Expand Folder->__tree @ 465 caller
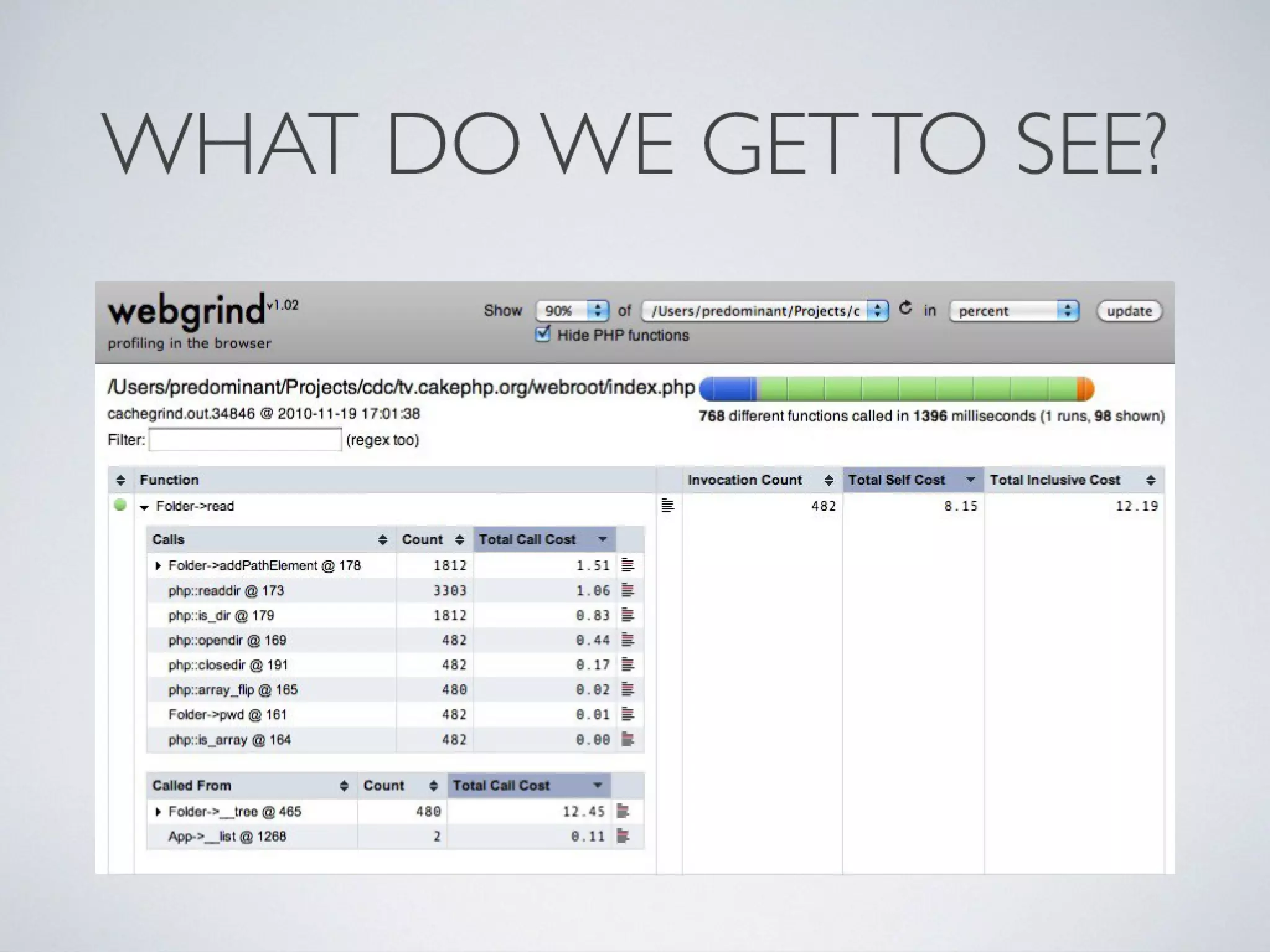The width and height of the screenshot is (1270, 952). click(x=158, y=811)
